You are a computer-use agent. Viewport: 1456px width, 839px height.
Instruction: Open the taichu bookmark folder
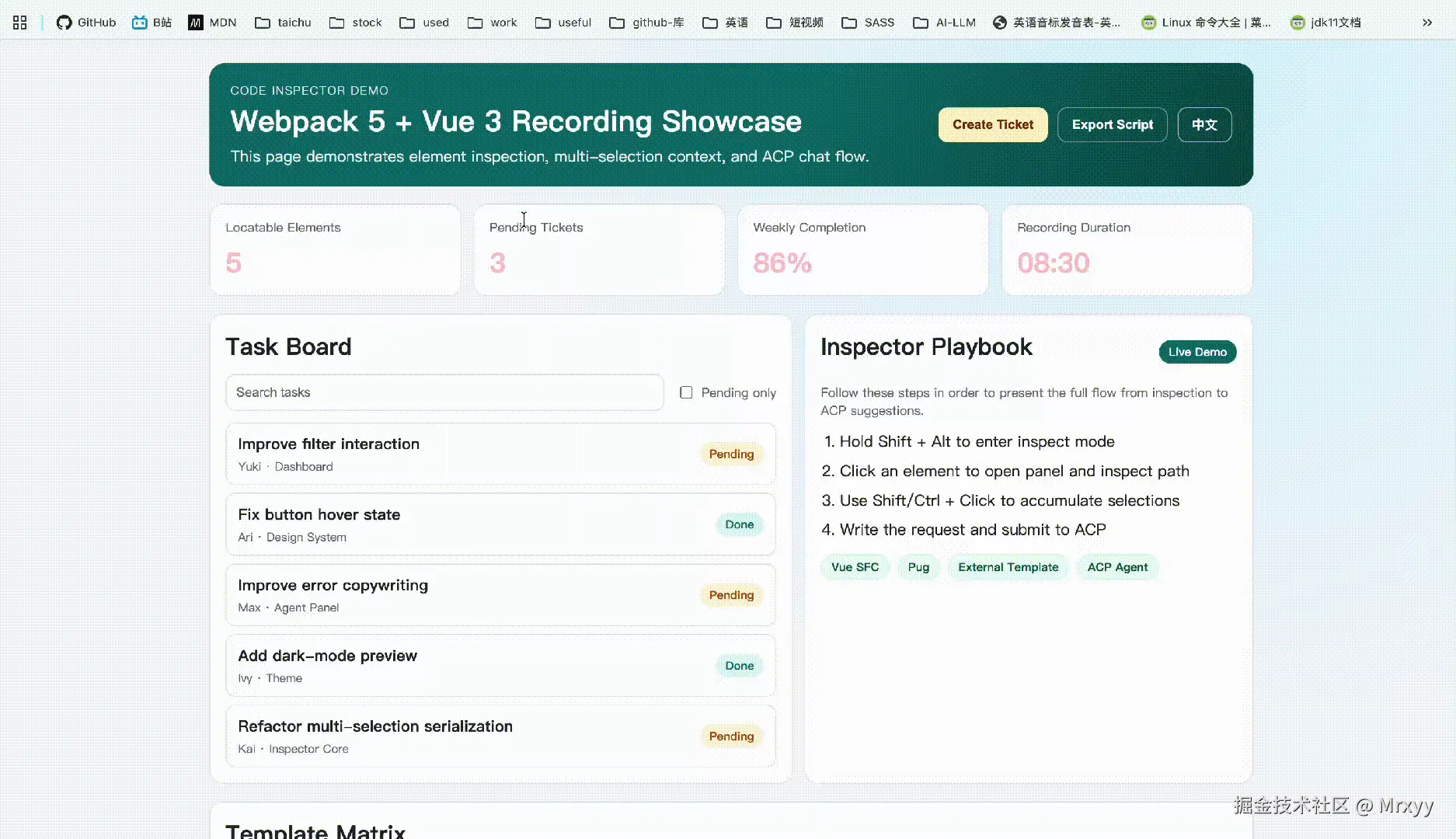pos(283,23)
